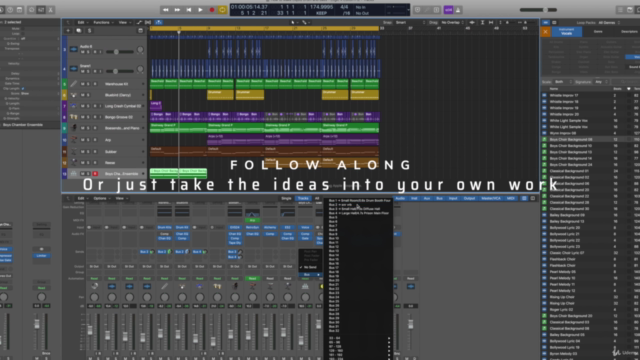
Task: Click the Inst filter button in the Mixer
Action: pyautogui.click(x=414, y=198)
